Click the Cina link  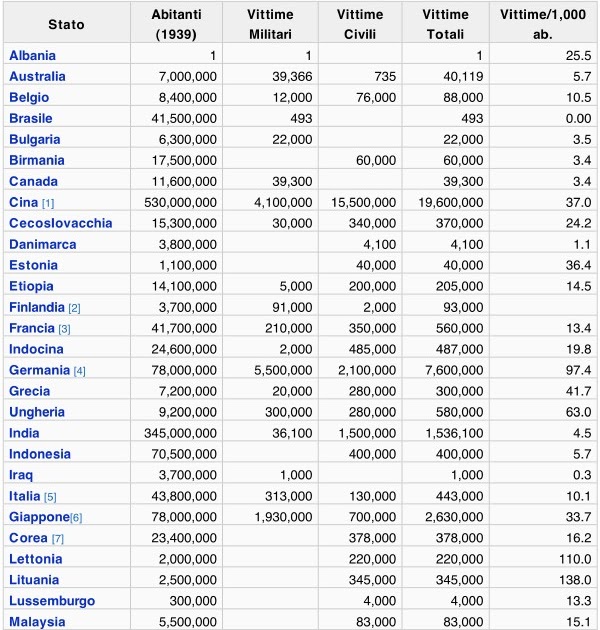coord(23,202)
